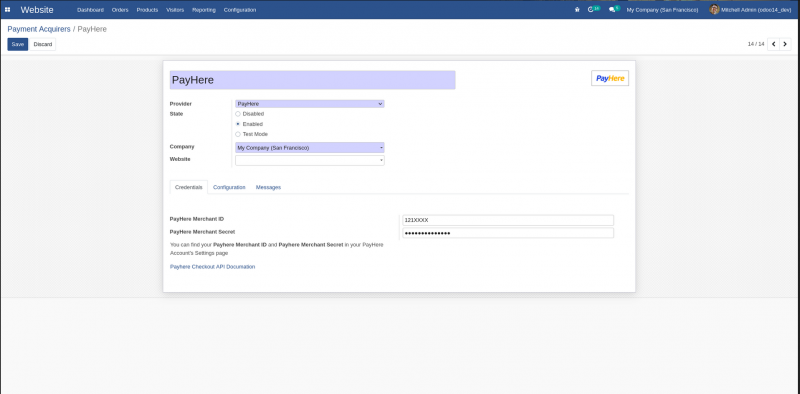The image size is (800, 394).
Task: Click the Provider field label
Action: point(181,104)
